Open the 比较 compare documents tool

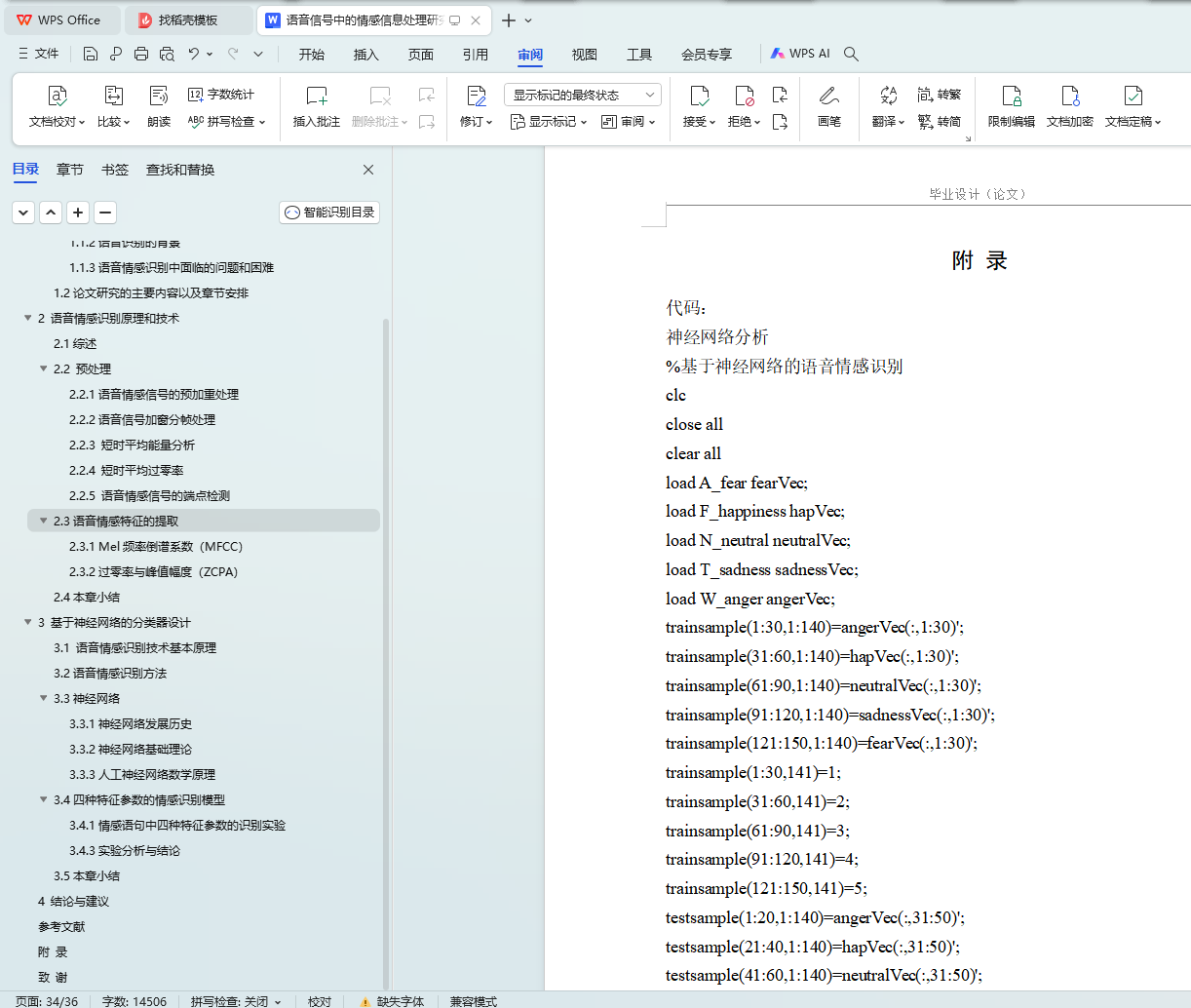[113, 107]
